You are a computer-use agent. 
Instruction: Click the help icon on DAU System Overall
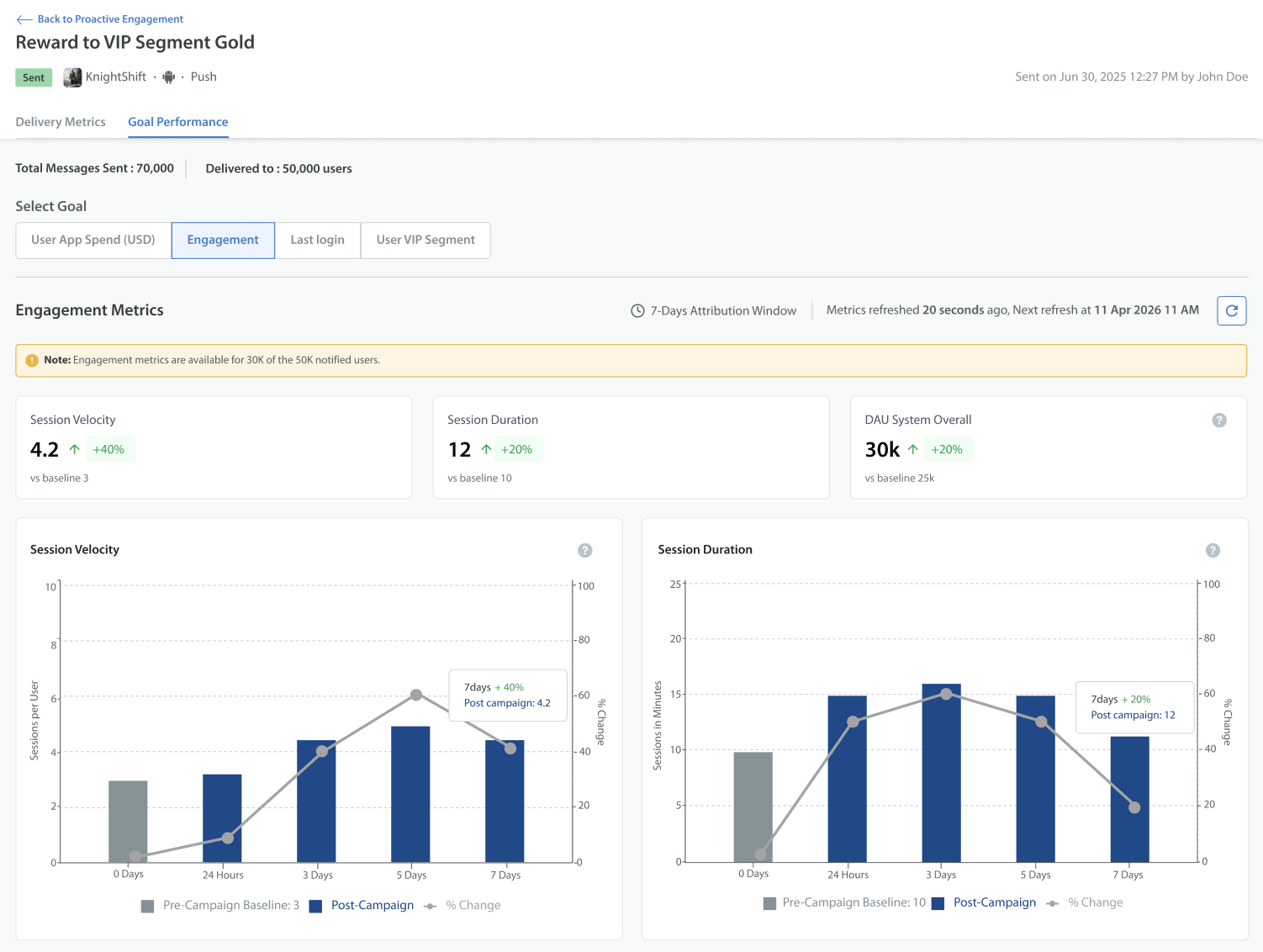(x=1218, y=420)
